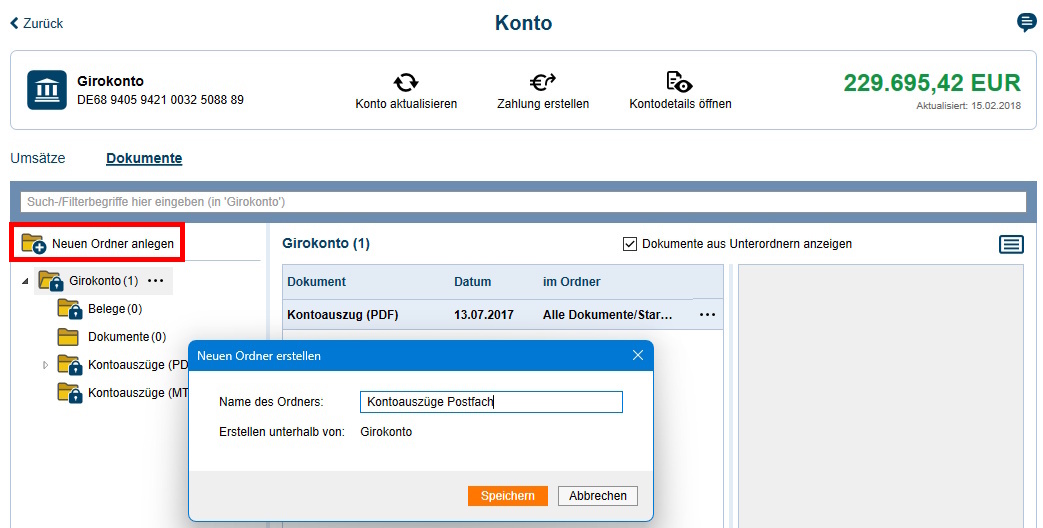Click the bank building account icon
The height and width of the screenshot is (528, 1043).
(46, 90)
